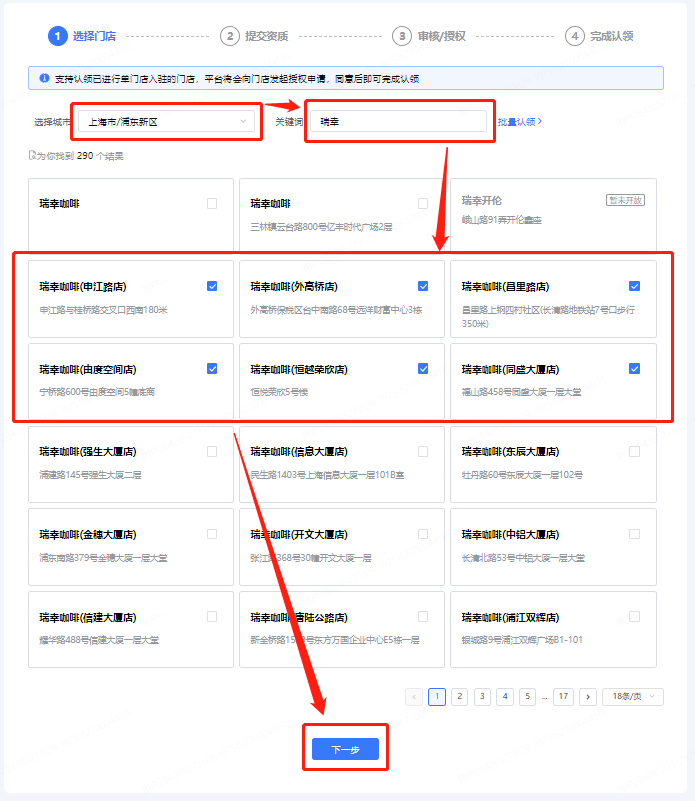Go to page 2
695x801 pixels.
(x=459, y=696)
